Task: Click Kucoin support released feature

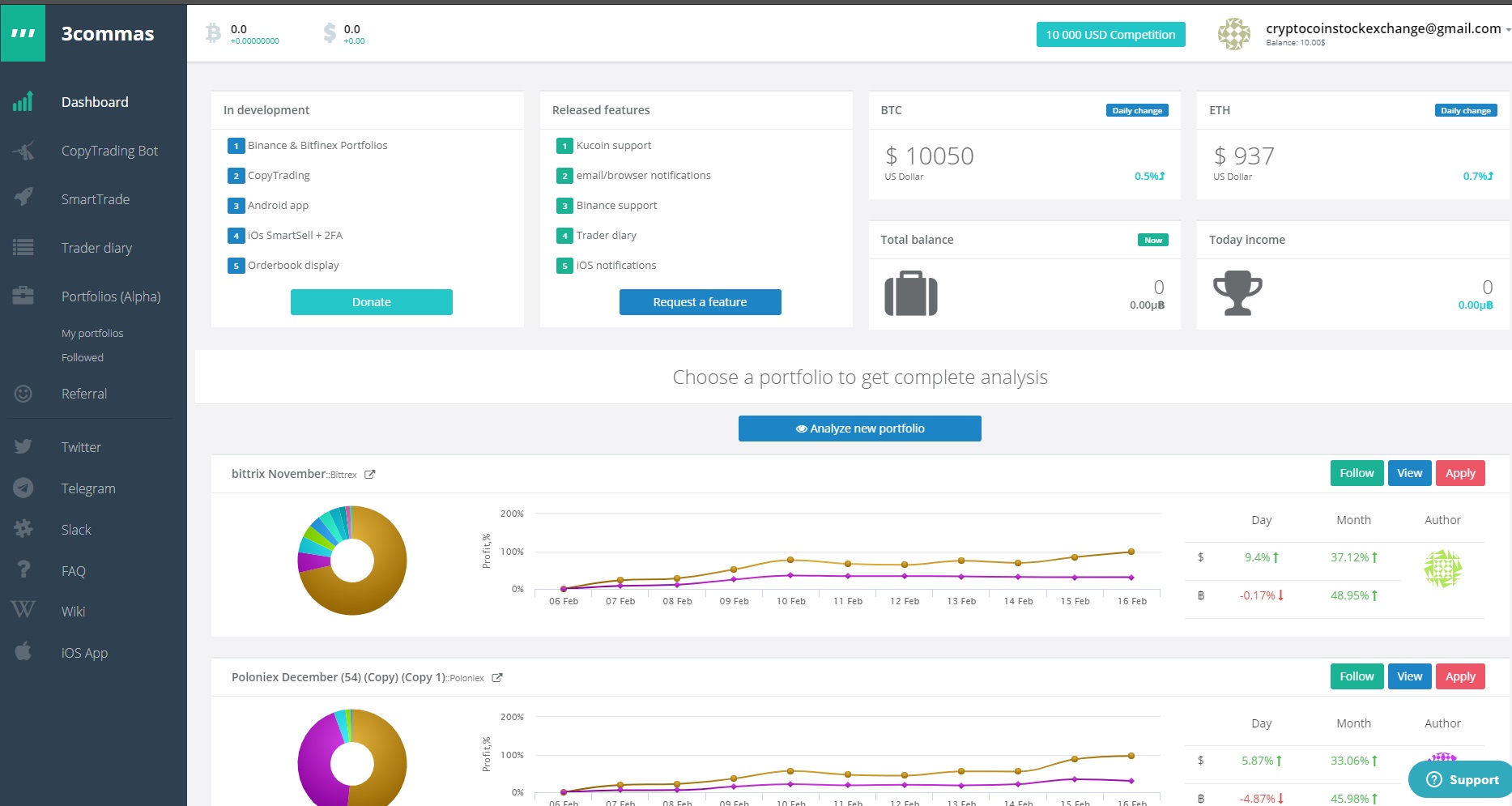Action: point(614,146)
